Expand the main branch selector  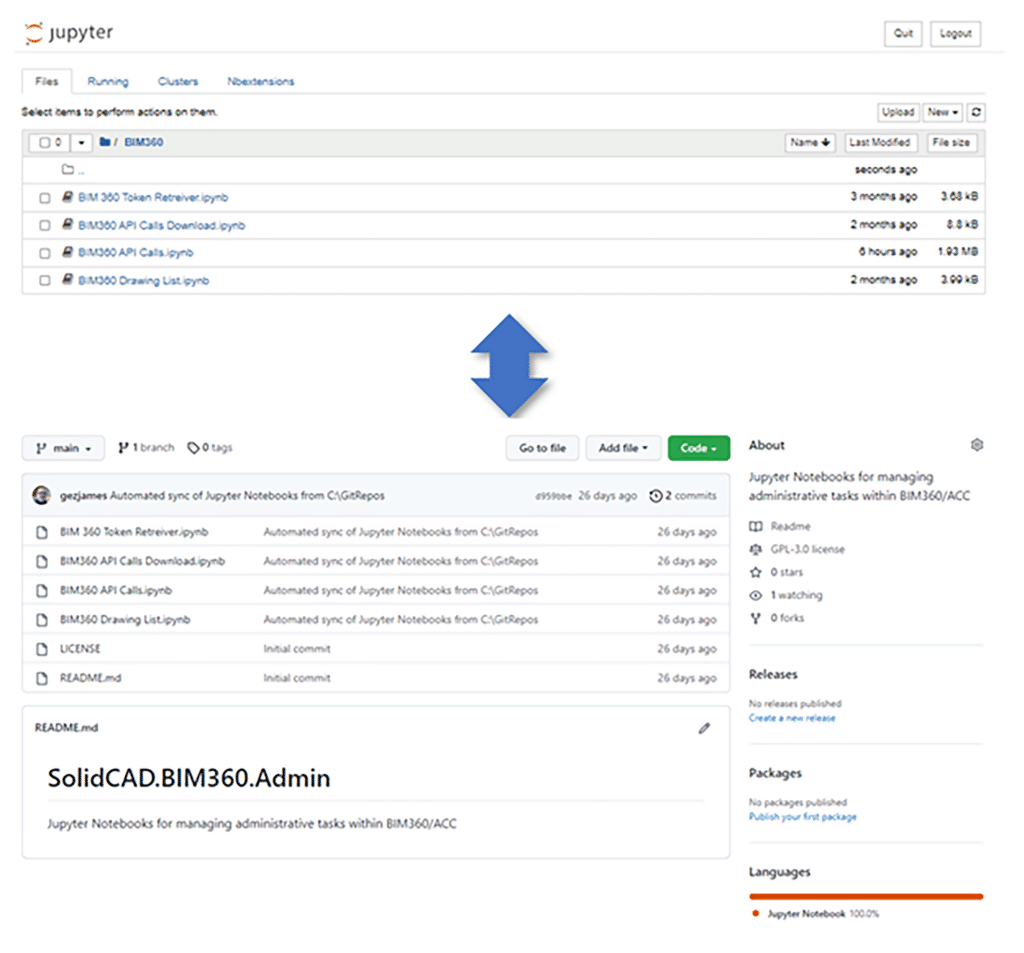[x=62, y=448]
